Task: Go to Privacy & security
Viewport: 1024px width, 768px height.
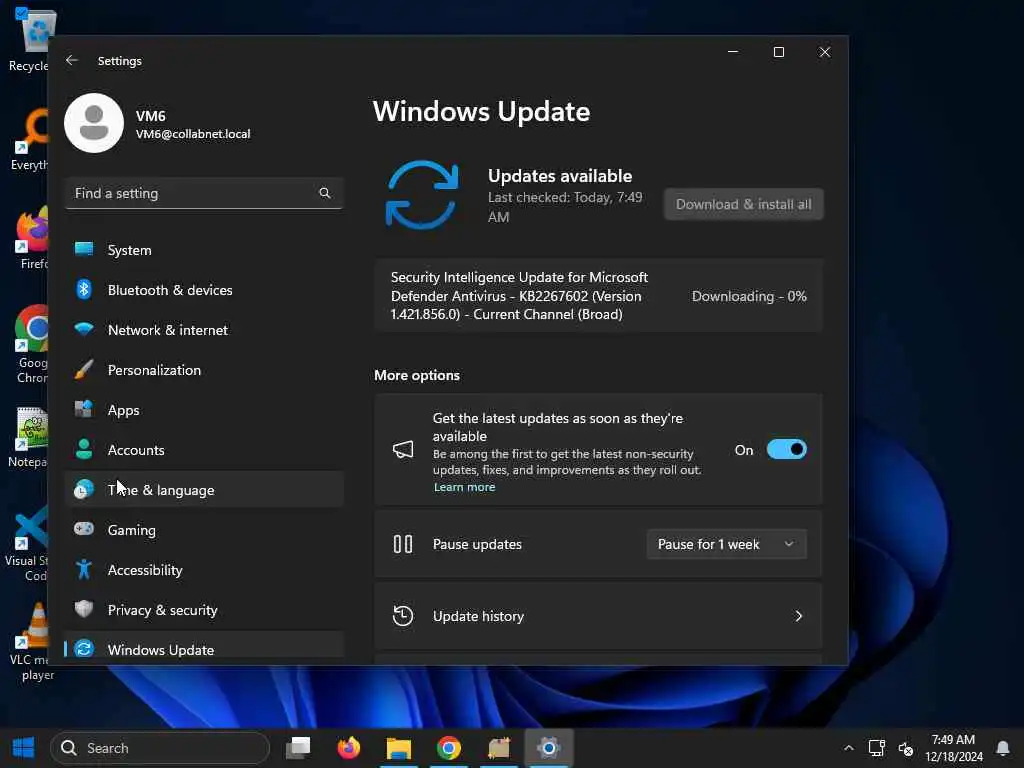Action: pyautogui.click(x=204, y=610)
